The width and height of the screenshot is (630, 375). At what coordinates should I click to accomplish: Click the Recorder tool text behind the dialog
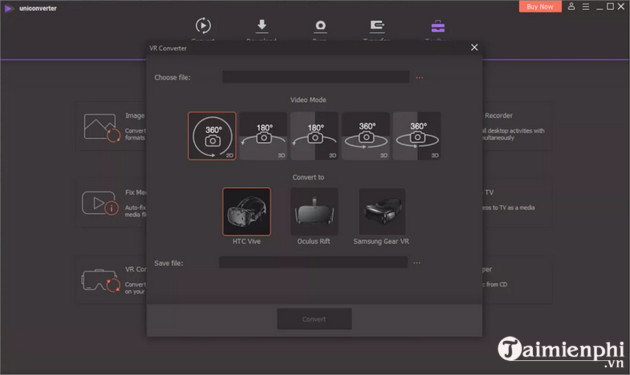(x=498, y=116)
